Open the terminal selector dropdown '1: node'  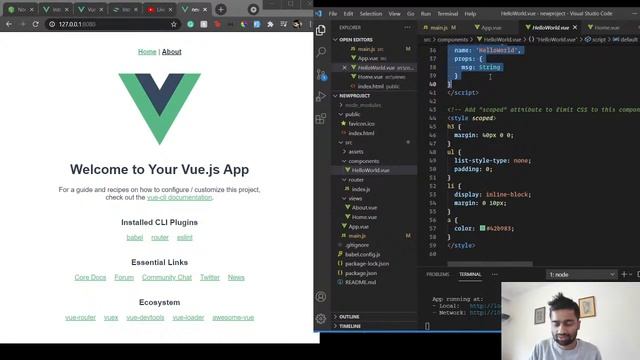click(x=582, y=275)
